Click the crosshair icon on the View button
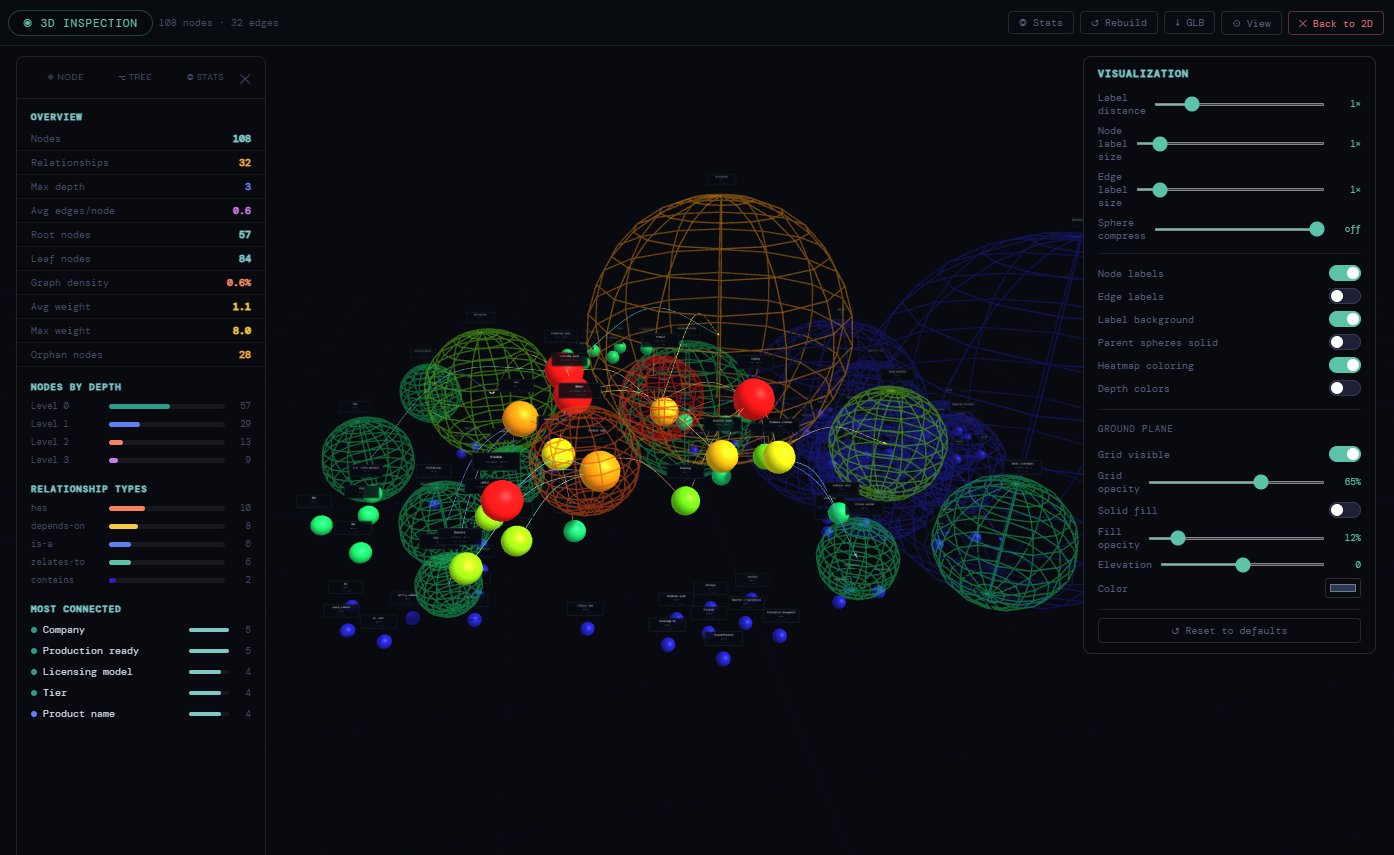The width and height of the screenshot is (1394, 855). [x=1236, y=22]
